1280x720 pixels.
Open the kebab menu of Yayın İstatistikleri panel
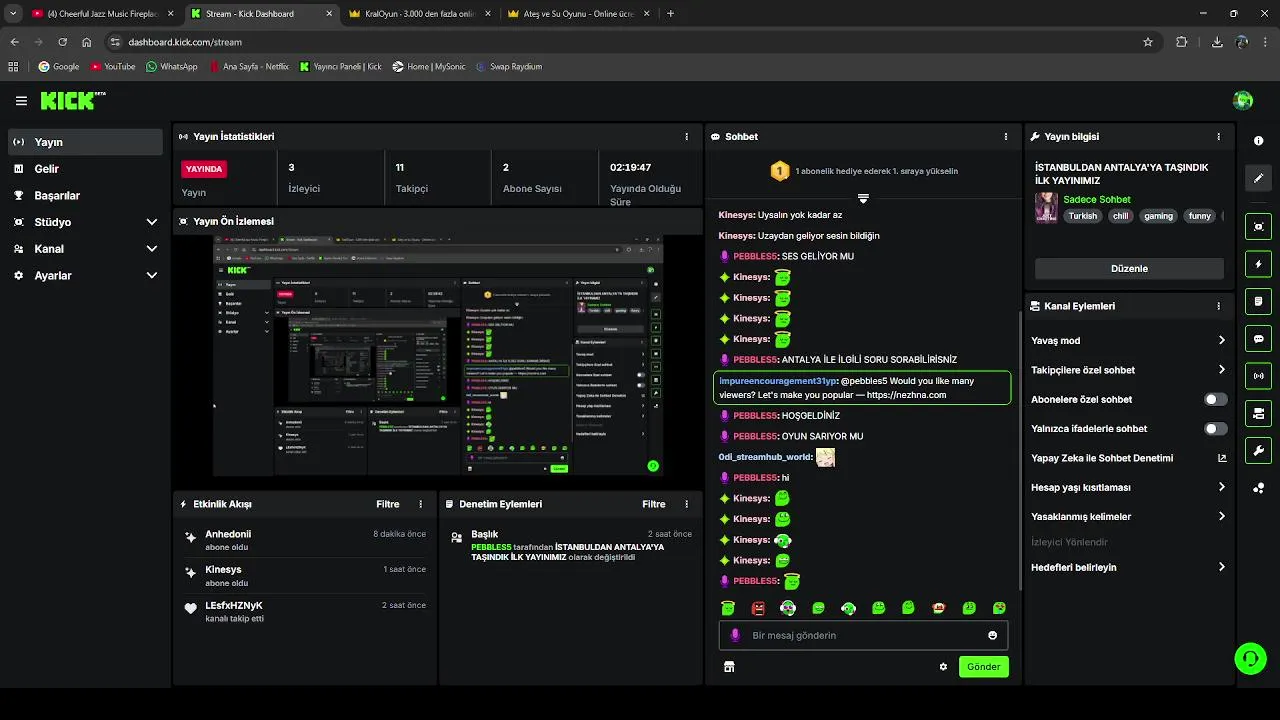[x=686, y=136]
